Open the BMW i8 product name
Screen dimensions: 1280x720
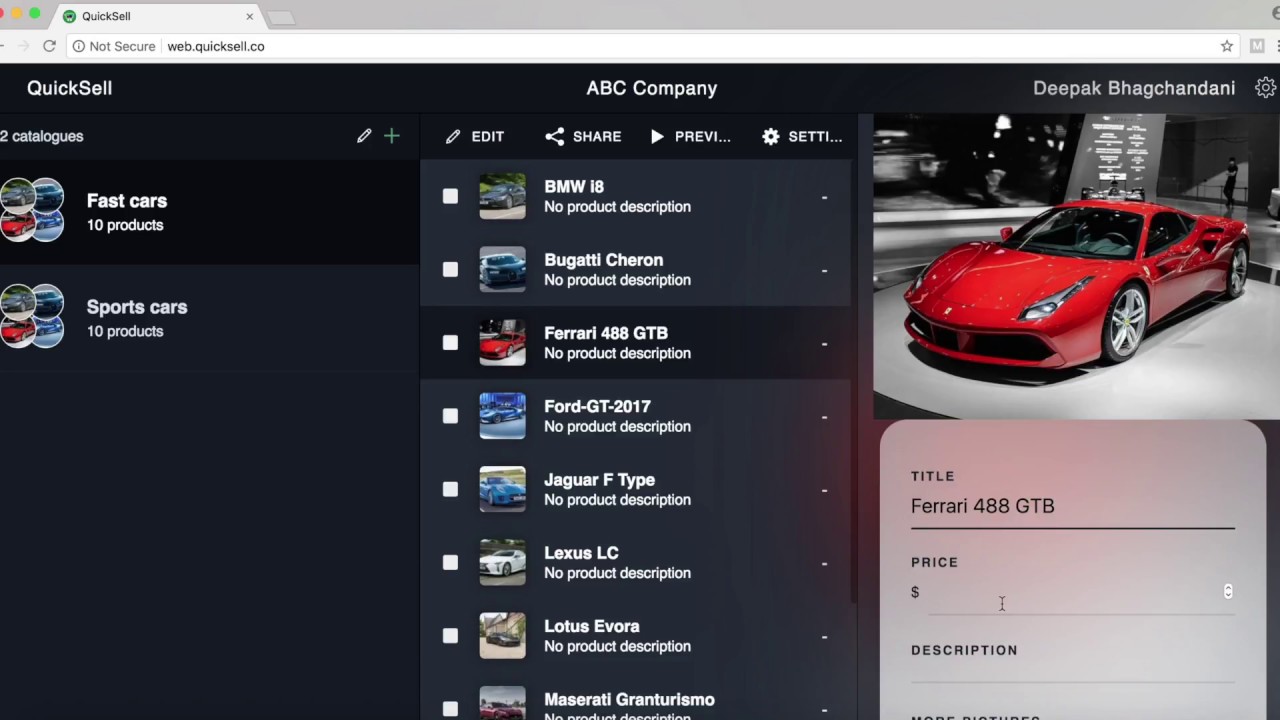(574, 187)
